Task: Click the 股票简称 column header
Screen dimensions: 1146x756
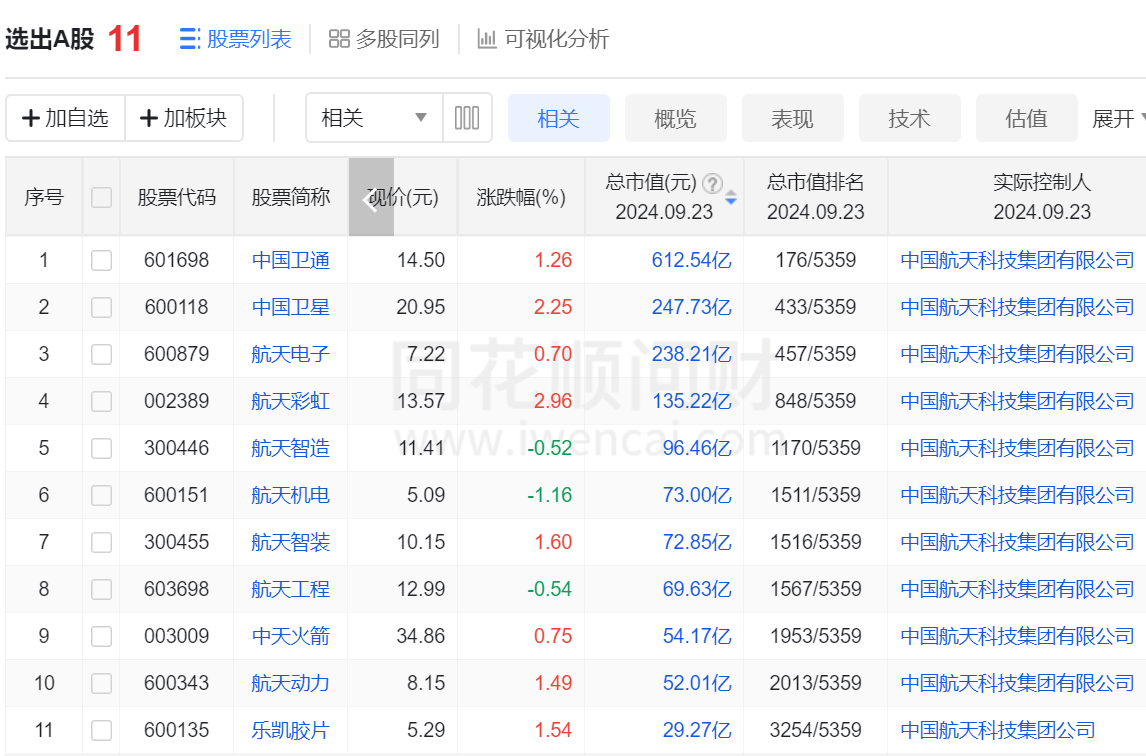Action: [x=291, y=197]
